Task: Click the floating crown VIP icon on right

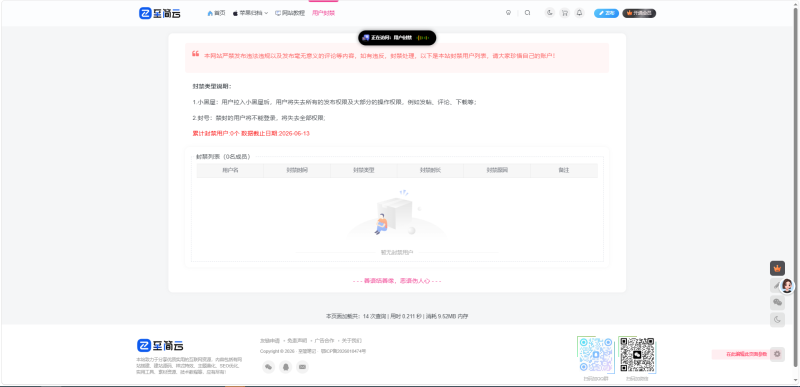Action: (x=777, y=268)
